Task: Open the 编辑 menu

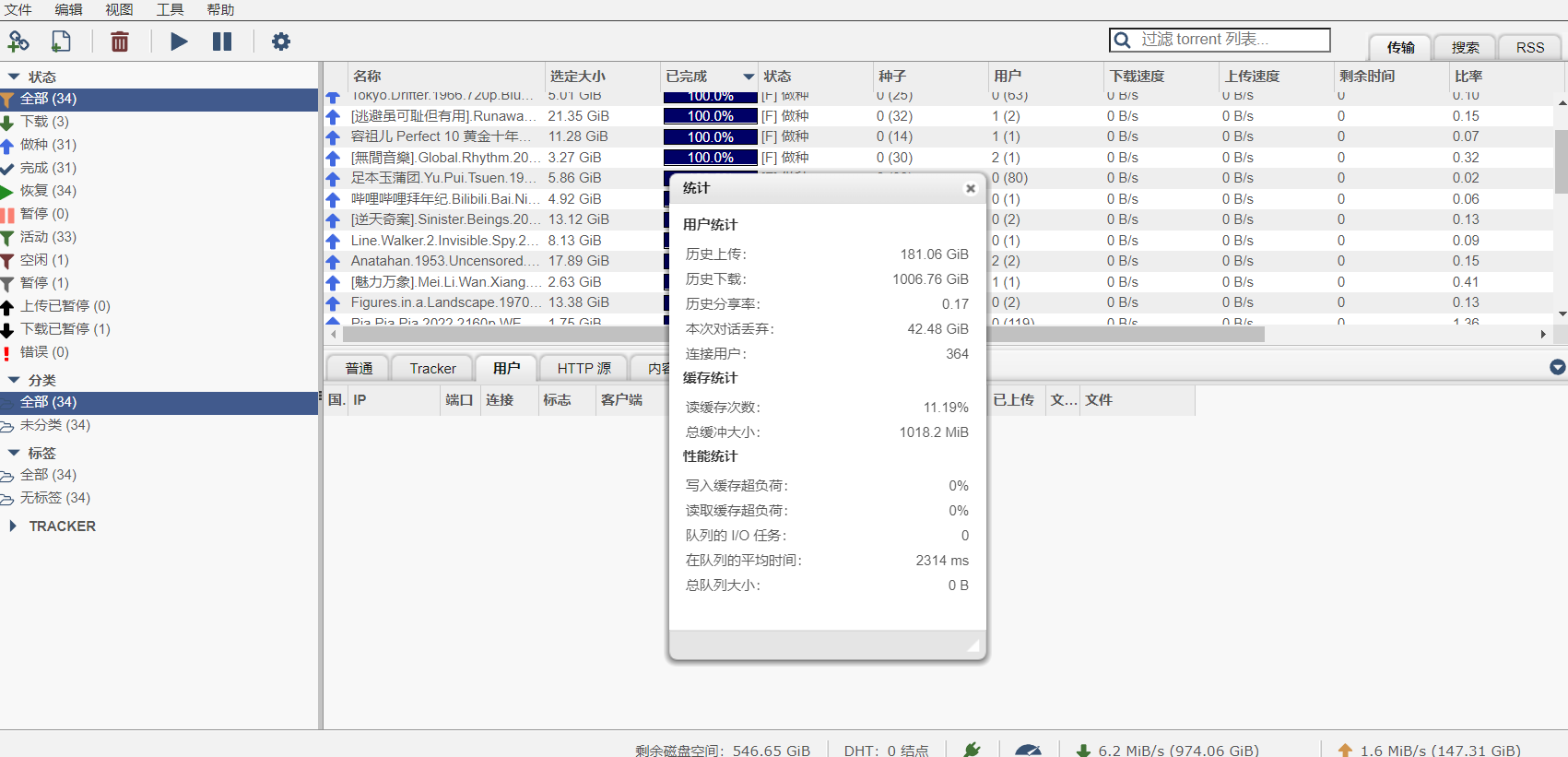Action: 69,9
